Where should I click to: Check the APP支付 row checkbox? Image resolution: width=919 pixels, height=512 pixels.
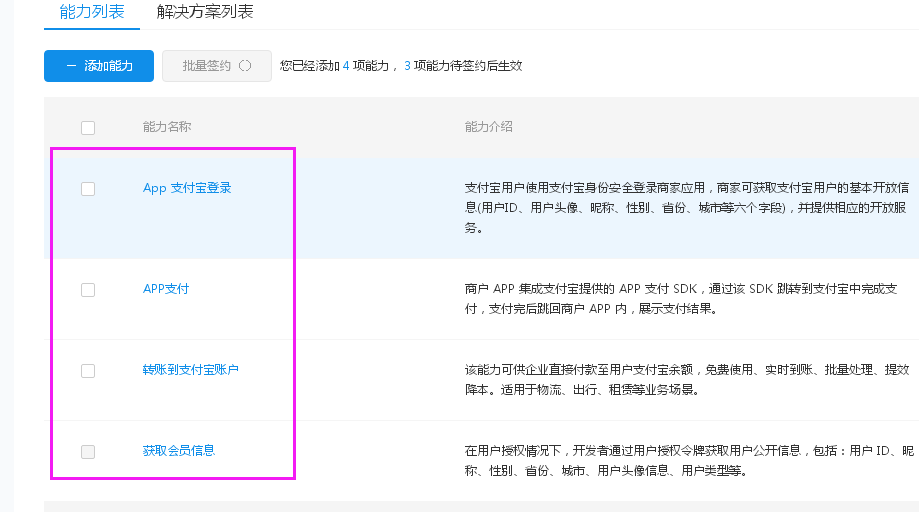88,290
